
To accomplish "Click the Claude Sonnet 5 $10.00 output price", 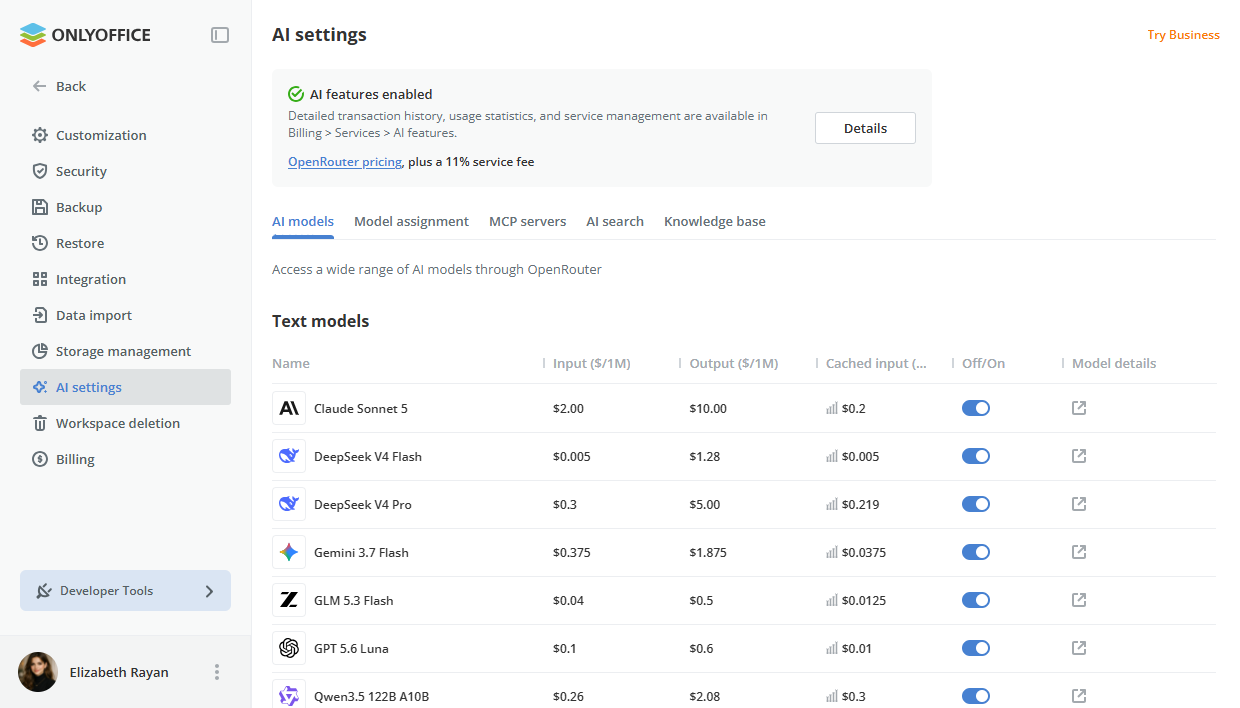I will [x=708, y=408].
